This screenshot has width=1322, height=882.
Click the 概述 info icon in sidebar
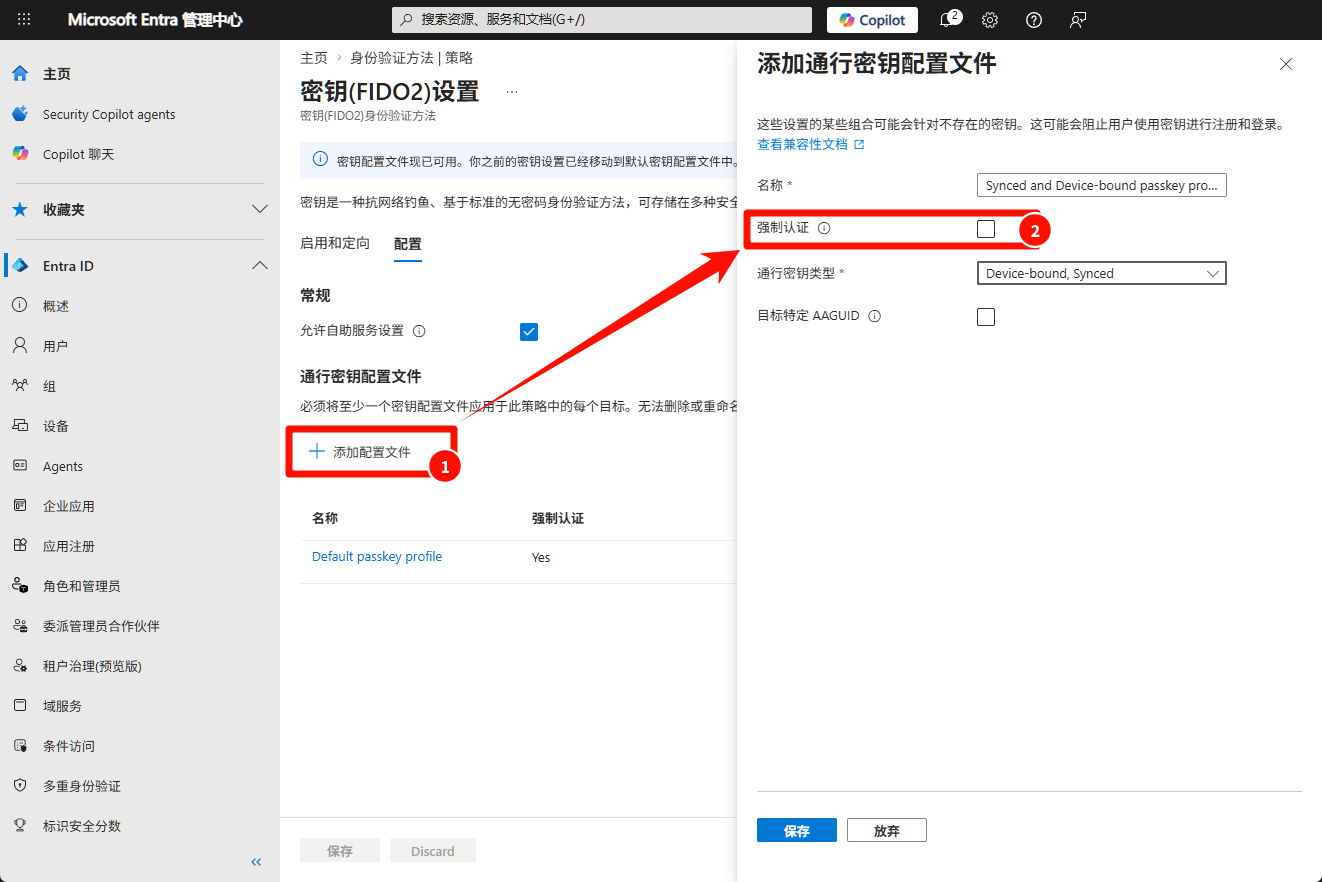click(x=20, y=306)
